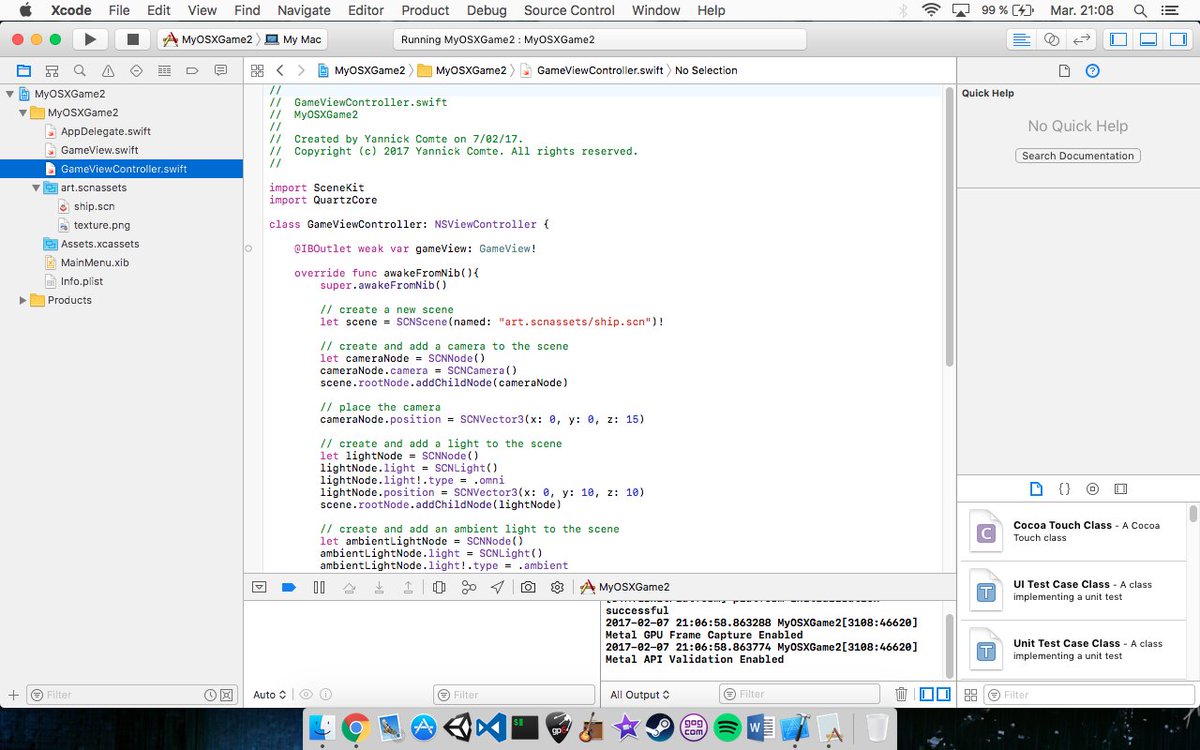Clear the console with trash icon
The width and height of the screenshot is (1200, 750).
coord(901,694)
